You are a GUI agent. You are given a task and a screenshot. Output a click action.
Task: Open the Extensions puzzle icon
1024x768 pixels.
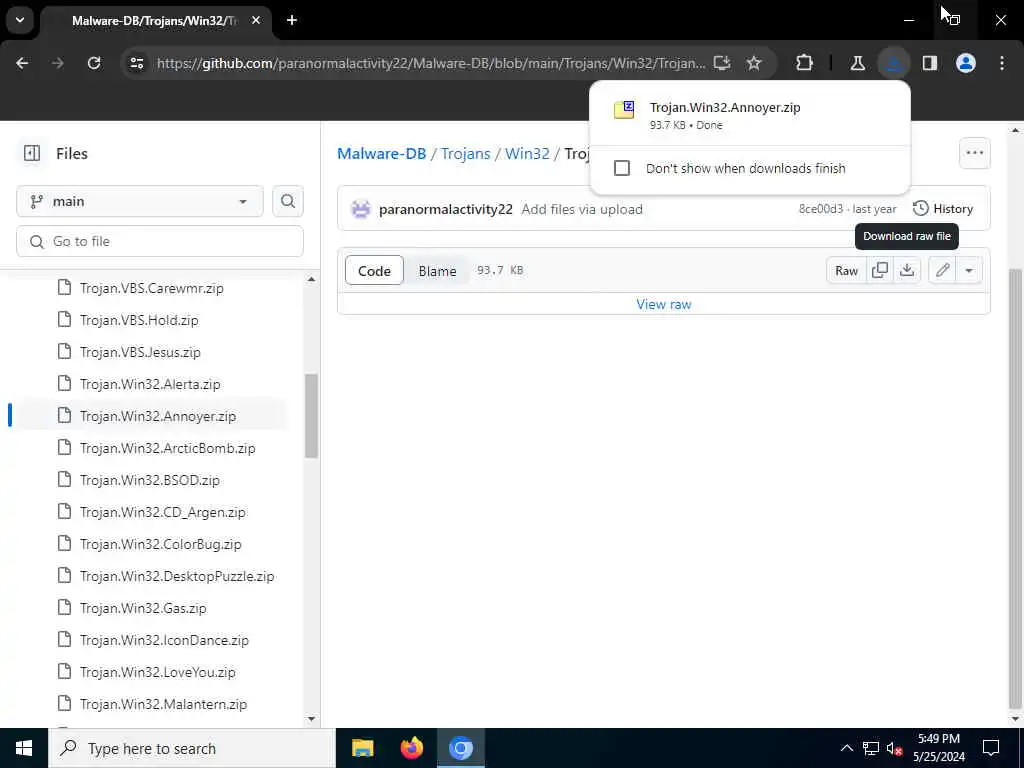click(x=805, y=63)
